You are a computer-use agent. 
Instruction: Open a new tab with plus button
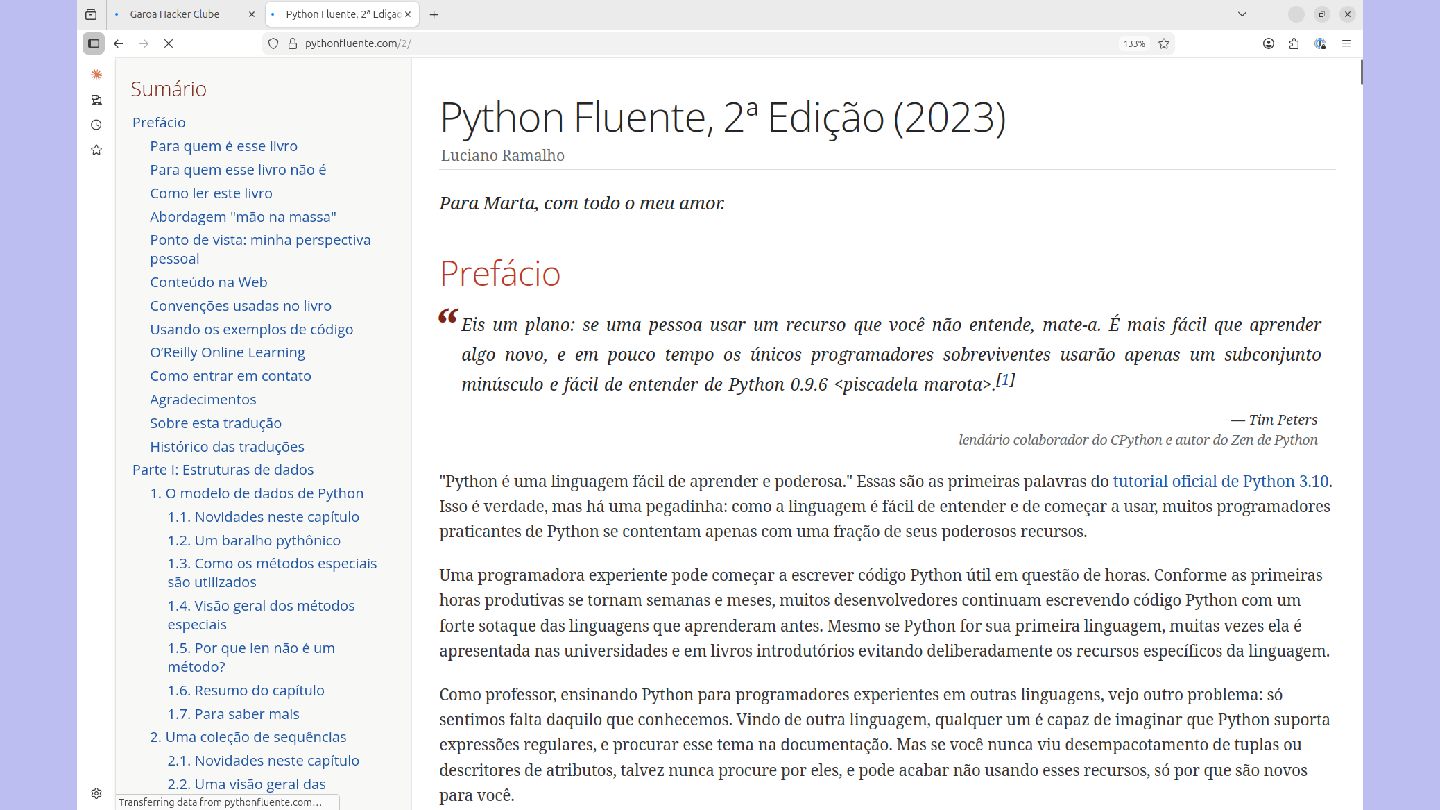pos(433,15)
